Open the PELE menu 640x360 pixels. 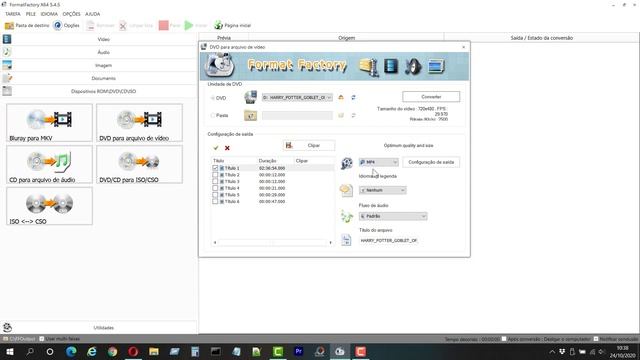(x=31, y=14)
